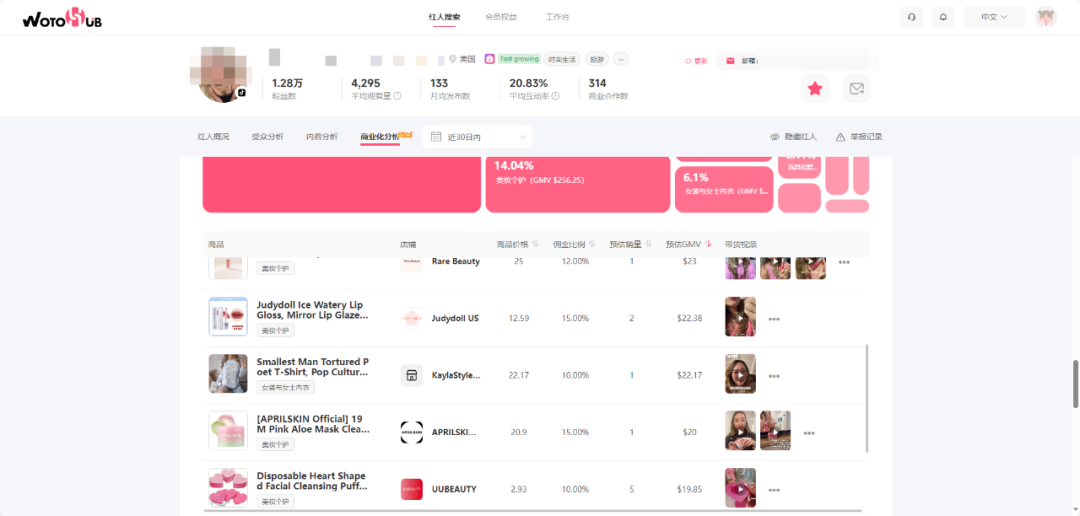Switch to the 受众分析 tab

tap(267, 136)
